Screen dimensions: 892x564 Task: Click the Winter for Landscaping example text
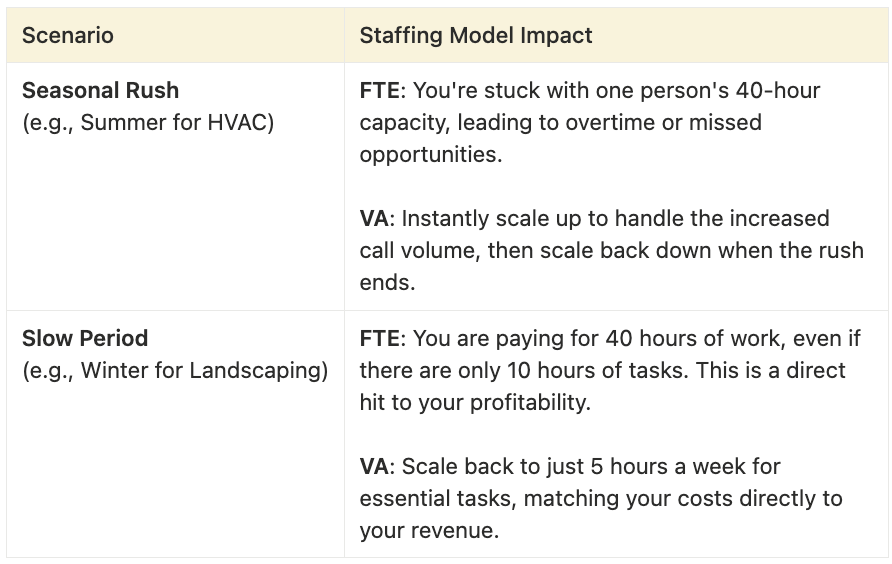[175, 370]
